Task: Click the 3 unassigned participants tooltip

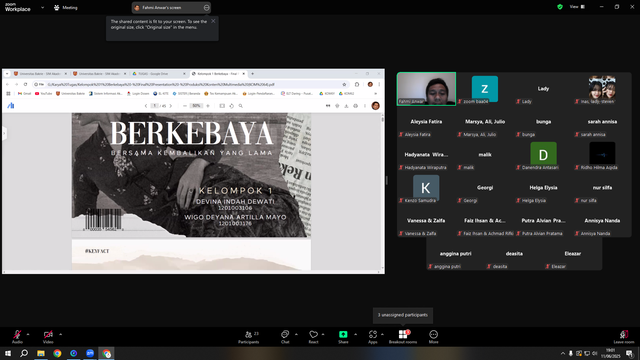Action: [403, 315]
